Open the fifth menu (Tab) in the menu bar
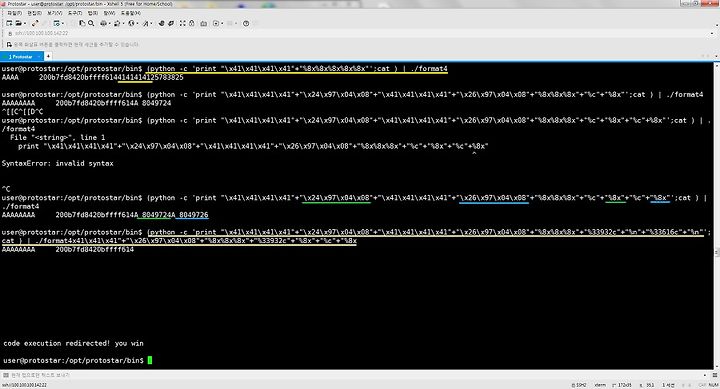This screenshot has height=389, width=720. coord(92,13)
